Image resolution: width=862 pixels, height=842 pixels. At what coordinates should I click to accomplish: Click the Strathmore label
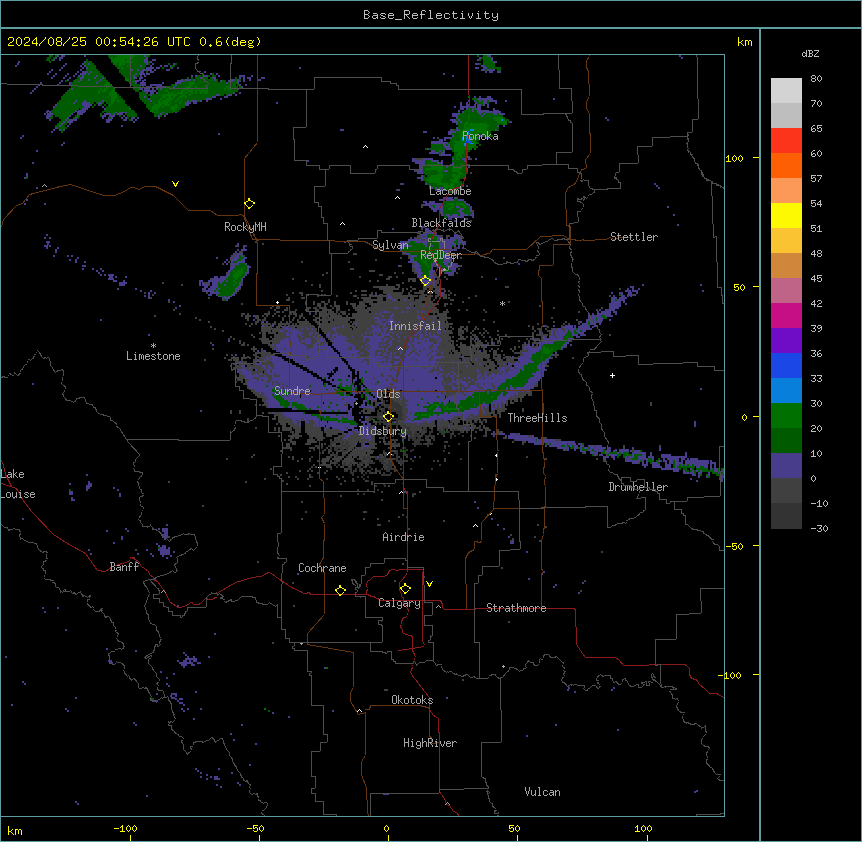(x=516, y=608)
